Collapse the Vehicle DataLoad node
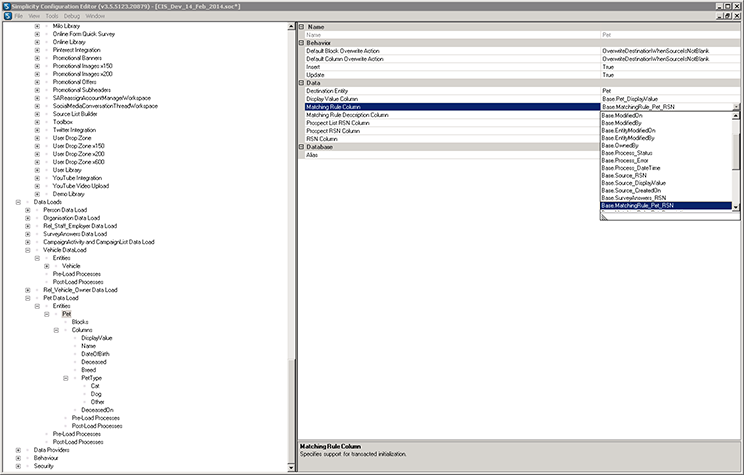744x475 pixels. 28,250
